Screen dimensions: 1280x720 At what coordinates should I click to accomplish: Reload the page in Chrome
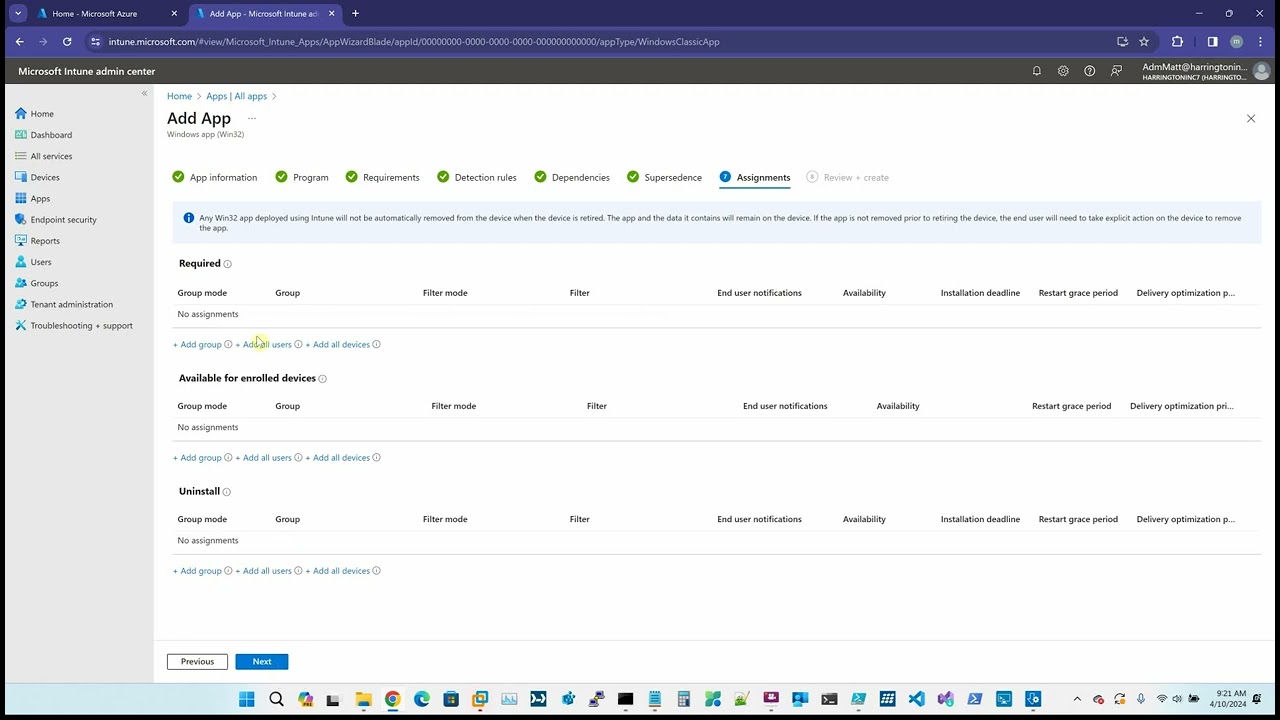(x=67, y=42)
